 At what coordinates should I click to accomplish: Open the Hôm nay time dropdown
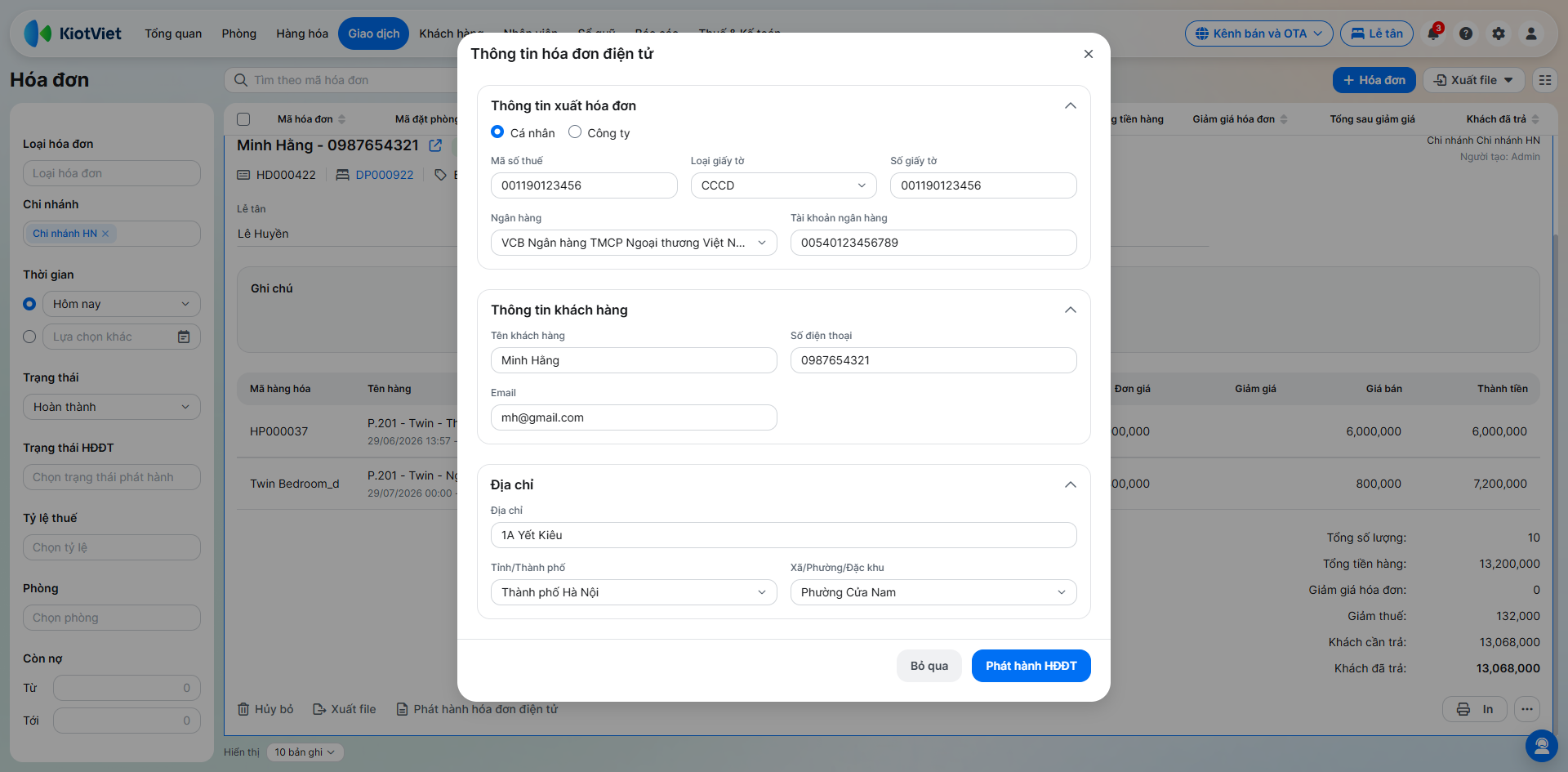click(x=122, y=304)
